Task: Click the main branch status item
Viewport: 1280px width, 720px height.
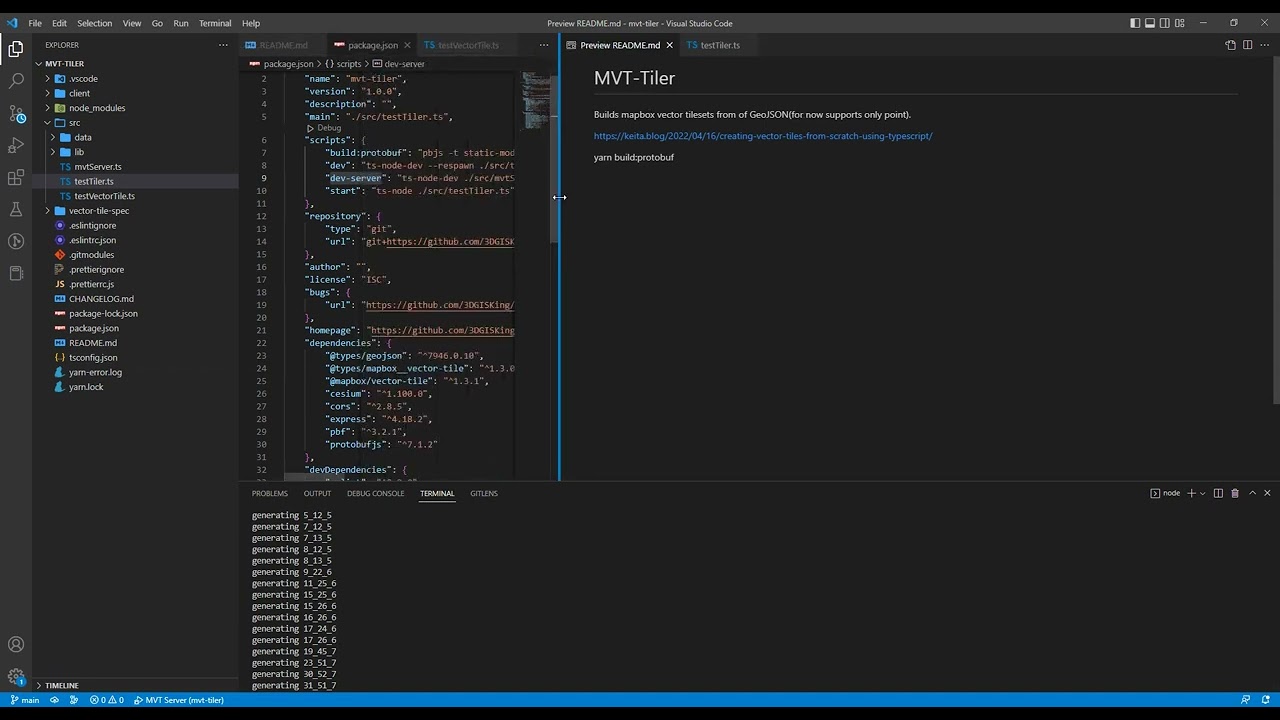Action: coord(25,700)
